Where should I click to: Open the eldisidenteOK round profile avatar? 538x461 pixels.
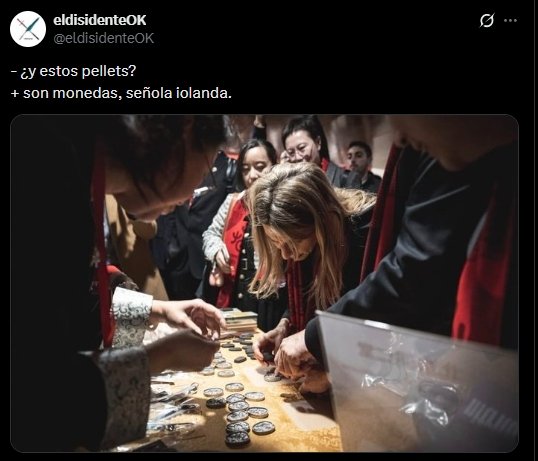coord(28,29)
